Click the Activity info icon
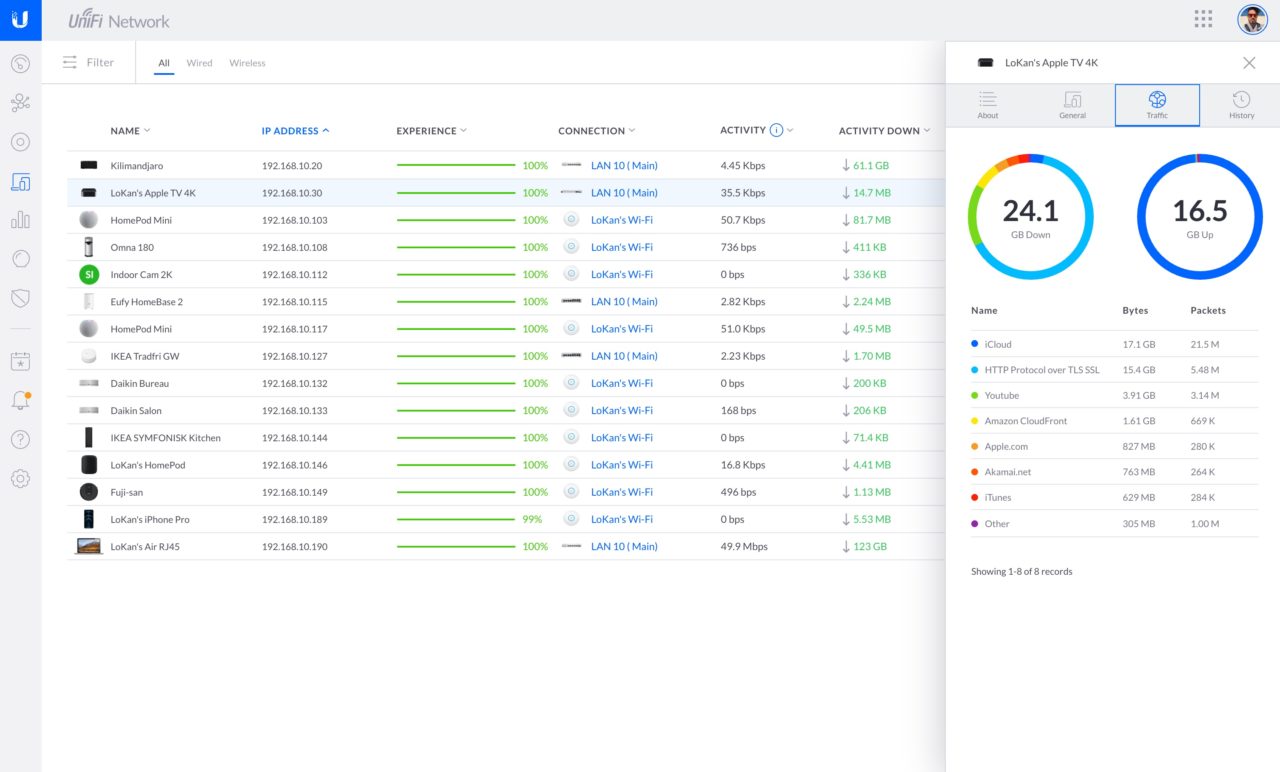The height and width of the screenshot is (772, 1280). [776, 130]
